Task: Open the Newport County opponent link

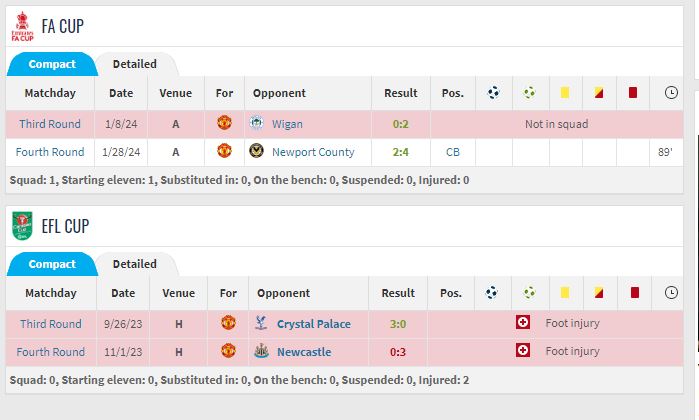Action: (313, 152)
